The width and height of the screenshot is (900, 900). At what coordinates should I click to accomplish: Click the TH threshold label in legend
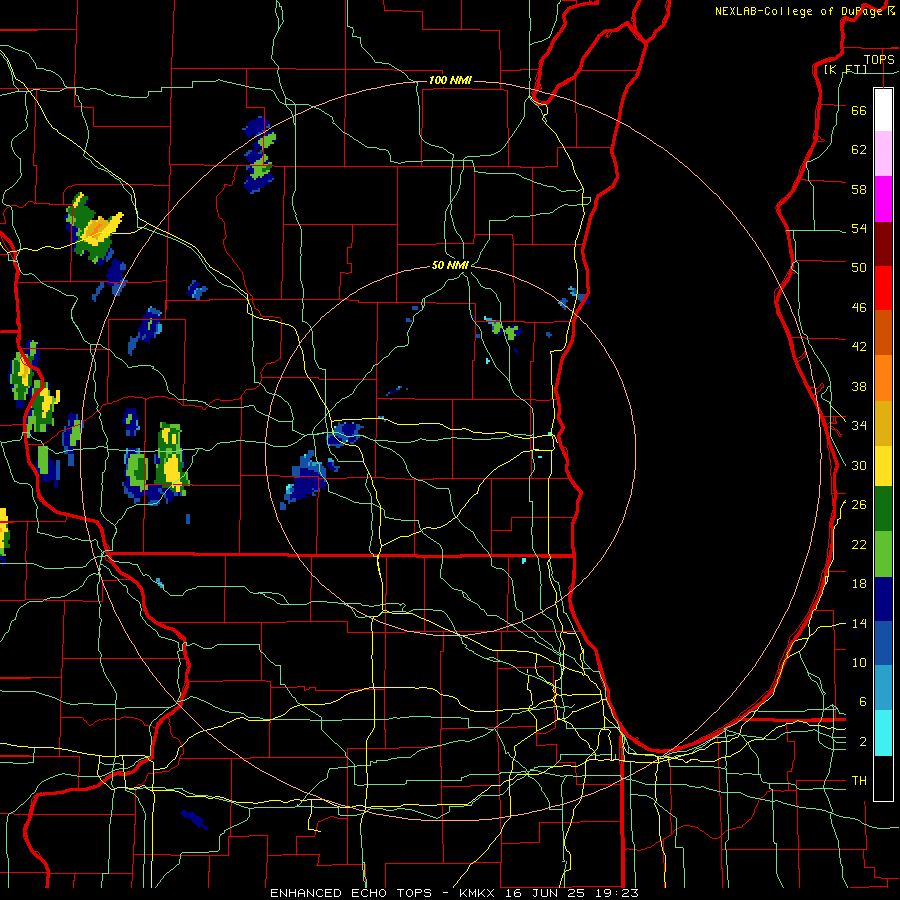(859, 781)
